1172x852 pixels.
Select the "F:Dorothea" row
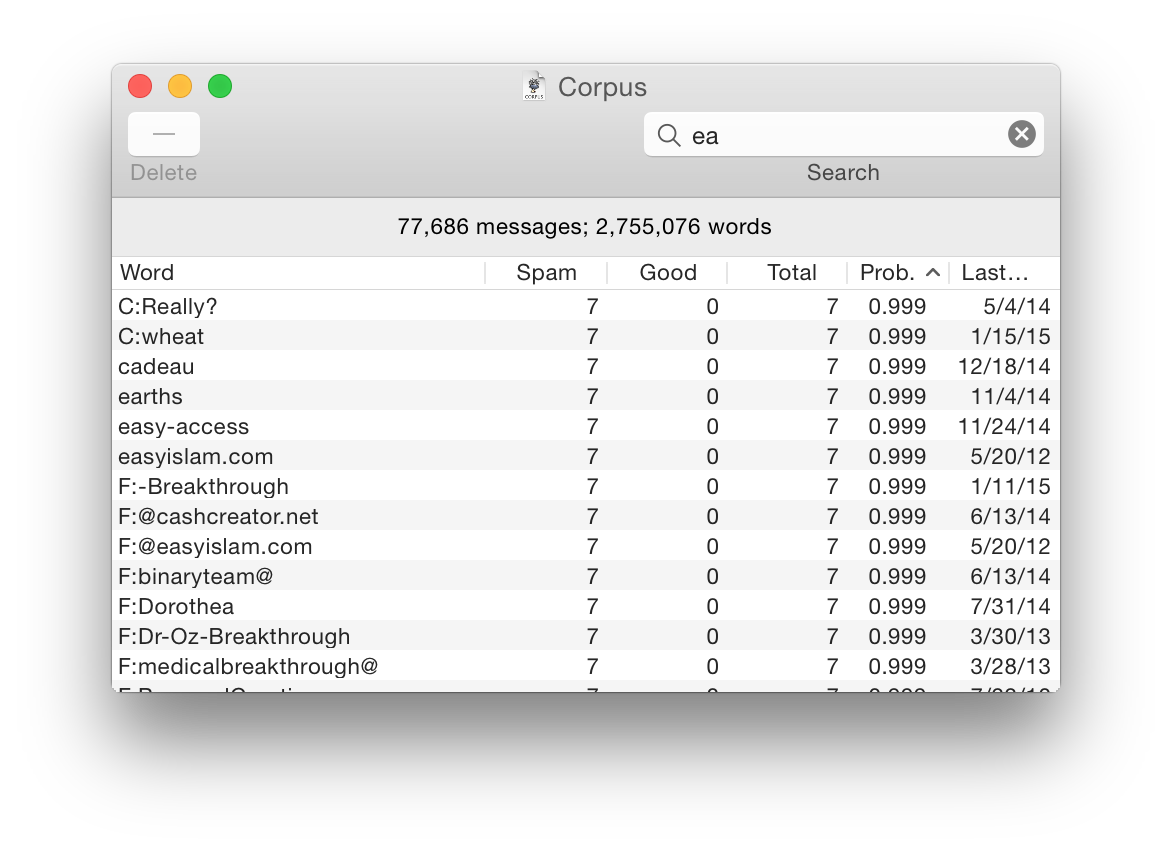tap(176, 606)
